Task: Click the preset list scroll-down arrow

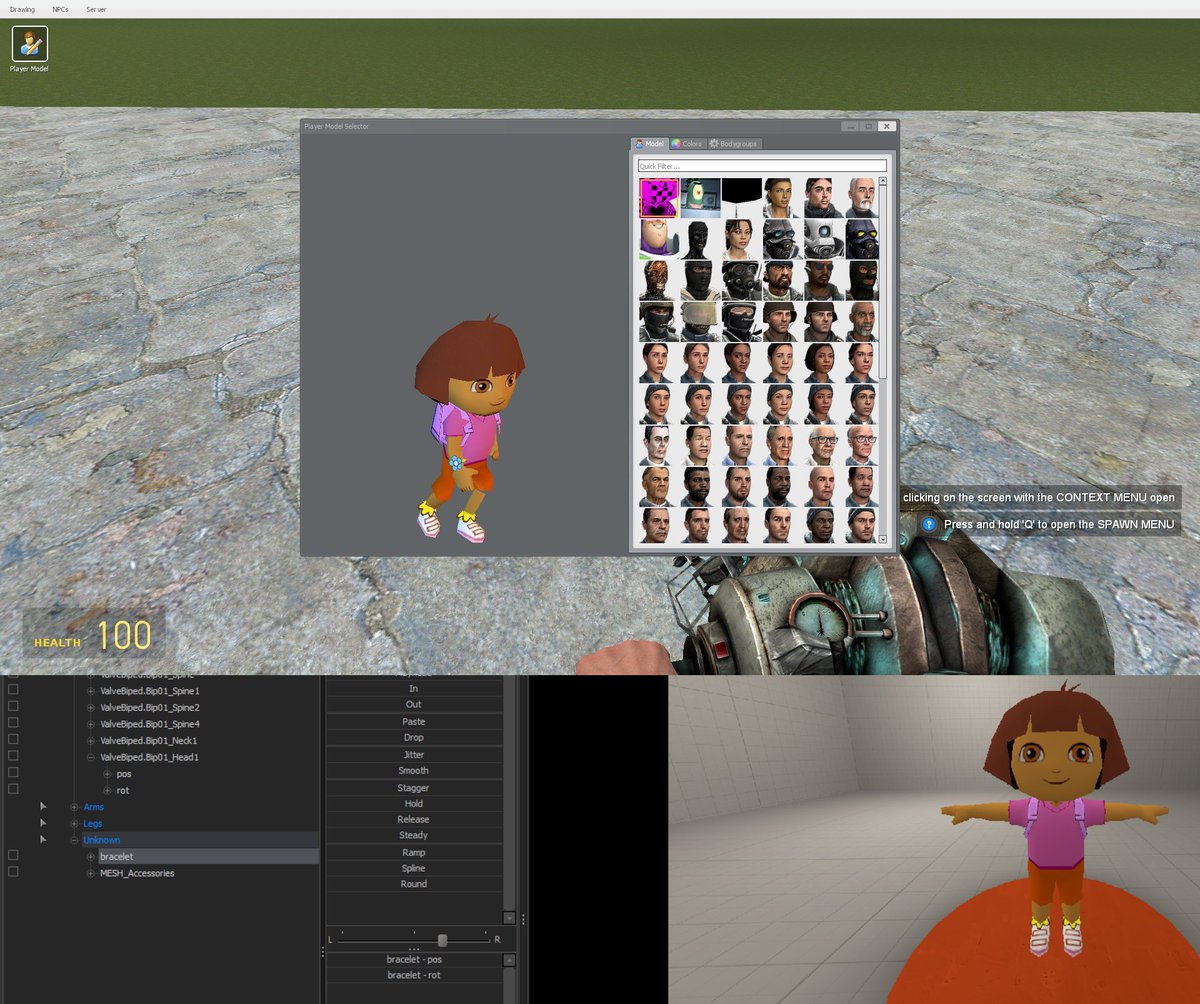Action: click(509, 917)
